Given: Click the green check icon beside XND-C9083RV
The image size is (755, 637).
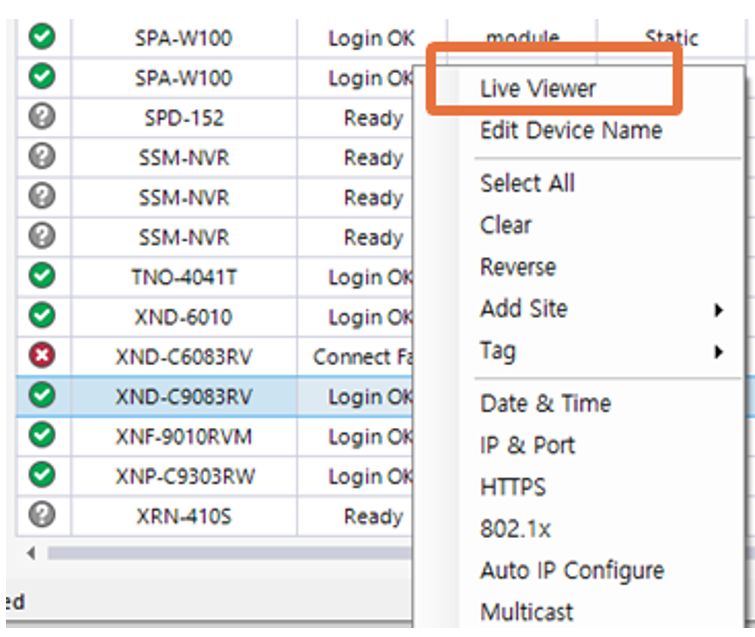Looking at the screenshot, I should pos(43,397).
